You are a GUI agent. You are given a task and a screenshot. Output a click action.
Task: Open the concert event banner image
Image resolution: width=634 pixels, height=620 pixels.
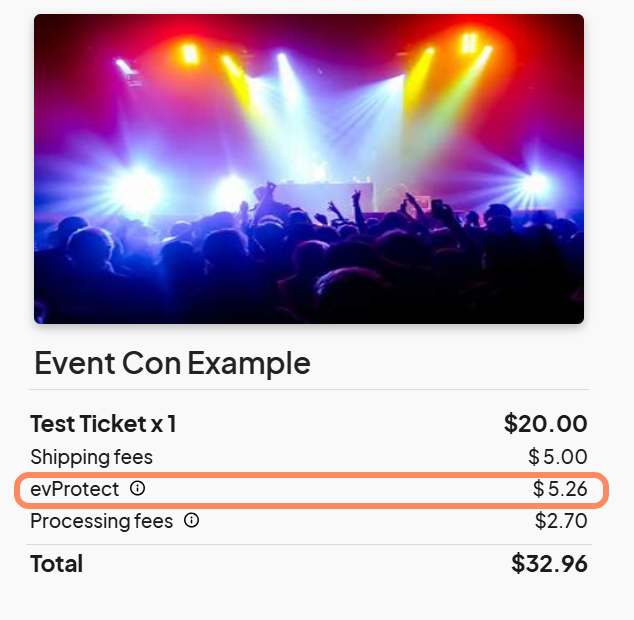point(309,168)
